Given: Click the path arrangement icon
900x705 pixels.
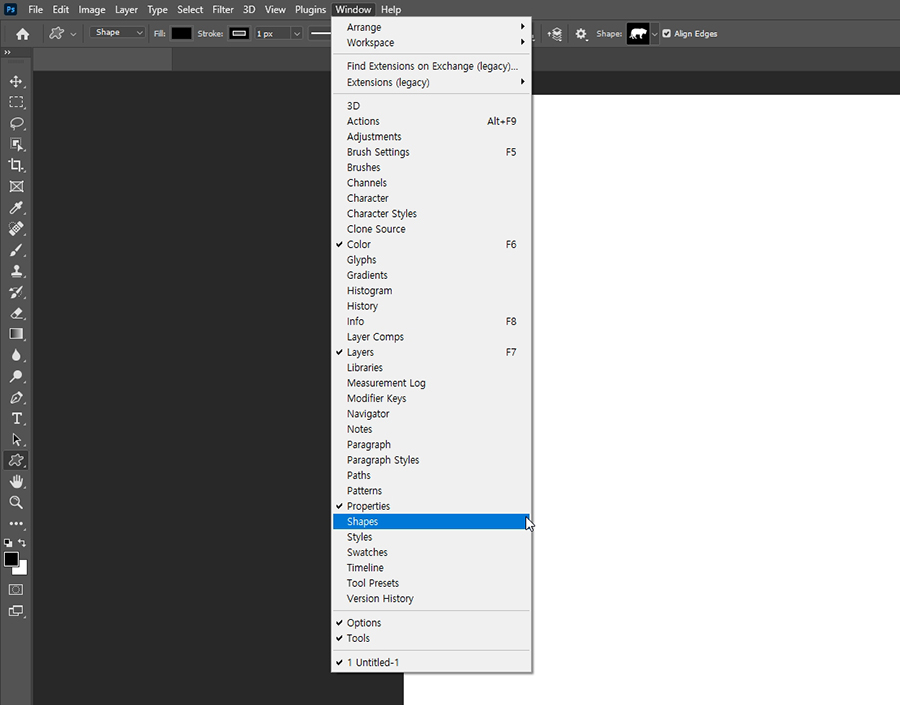Looking at the screenshot, I should (554, 34).
